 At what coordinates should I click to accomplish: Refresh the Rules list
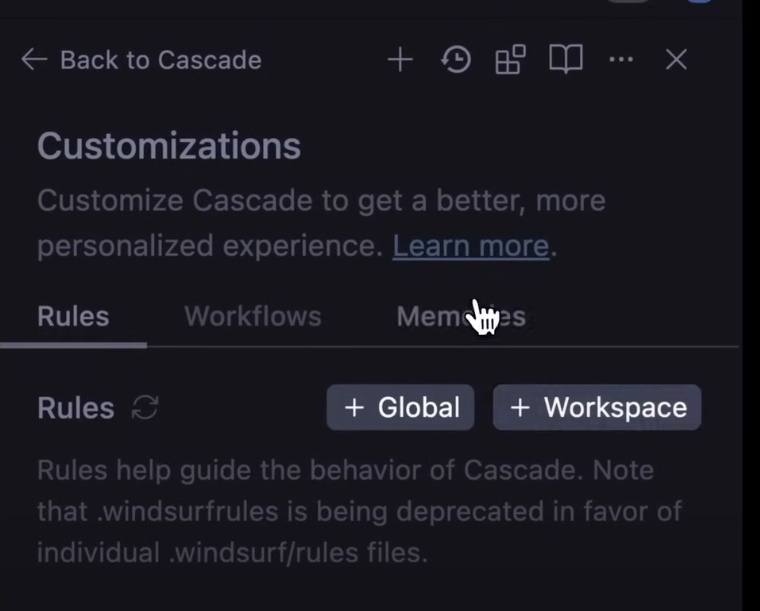coord(145,407)
